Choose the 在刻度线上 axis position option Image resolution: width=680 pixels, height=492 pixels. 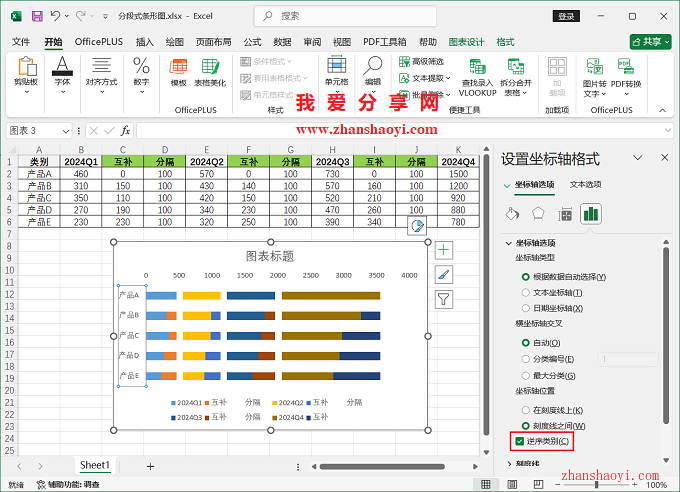[526, 410]
